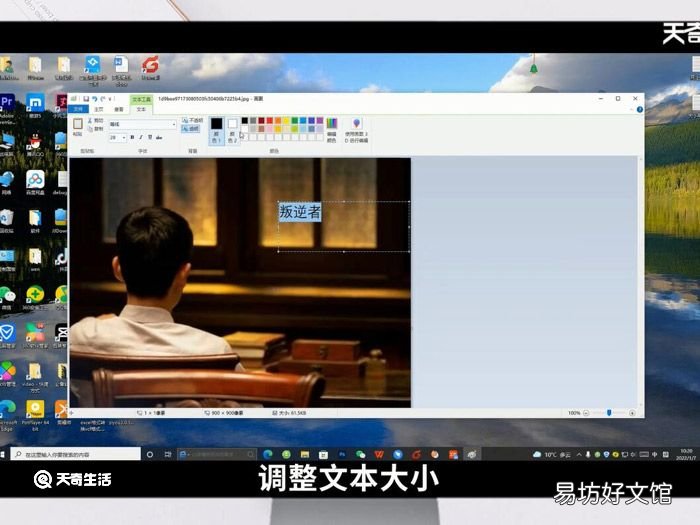Collapse the ribbon with the chevron
The height and width of the screenshot is (525, 700).
click(x=631, y=109)
